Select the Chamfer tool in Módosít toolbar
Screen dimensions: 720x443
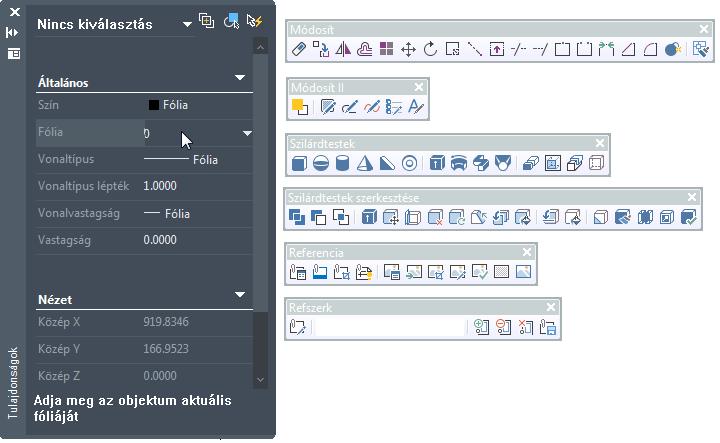(628, 49)
